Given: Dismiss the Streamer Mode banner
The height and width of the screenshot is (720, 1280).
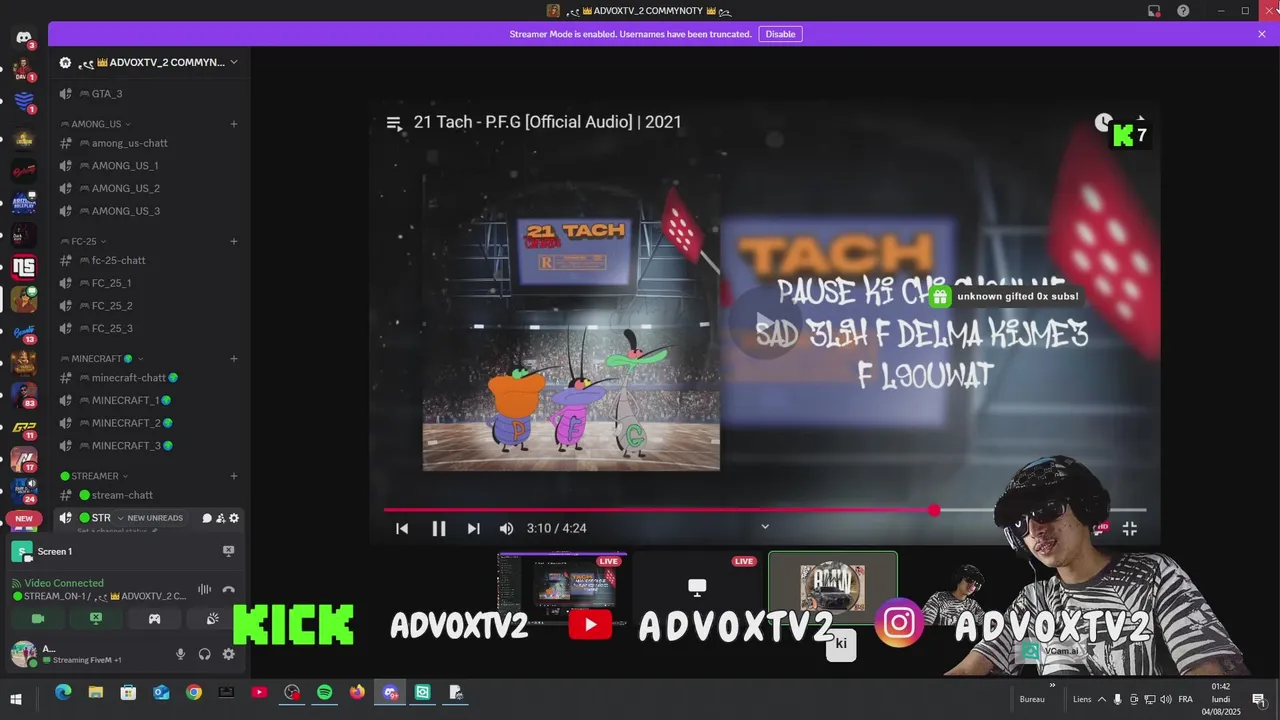Looking at the screenshot, I should (x=1262, y=34).
